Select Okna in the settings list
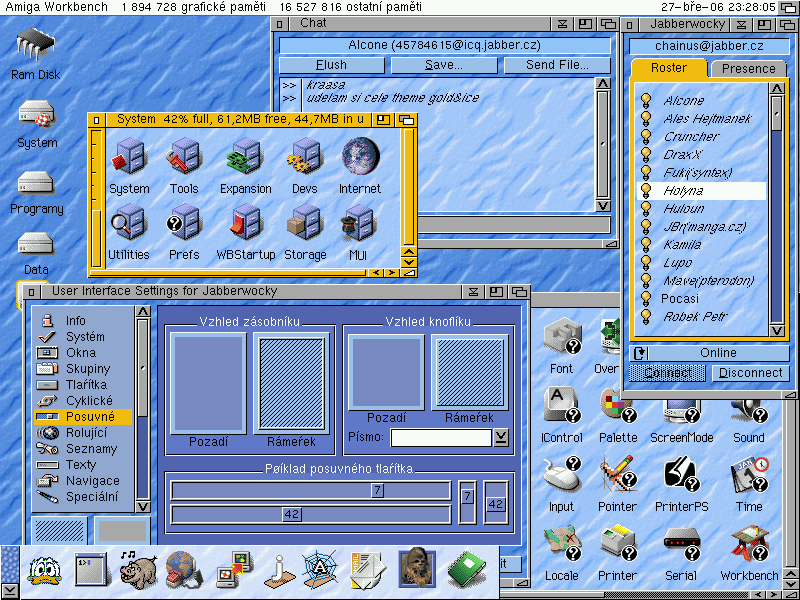 (x=83, y=353)
